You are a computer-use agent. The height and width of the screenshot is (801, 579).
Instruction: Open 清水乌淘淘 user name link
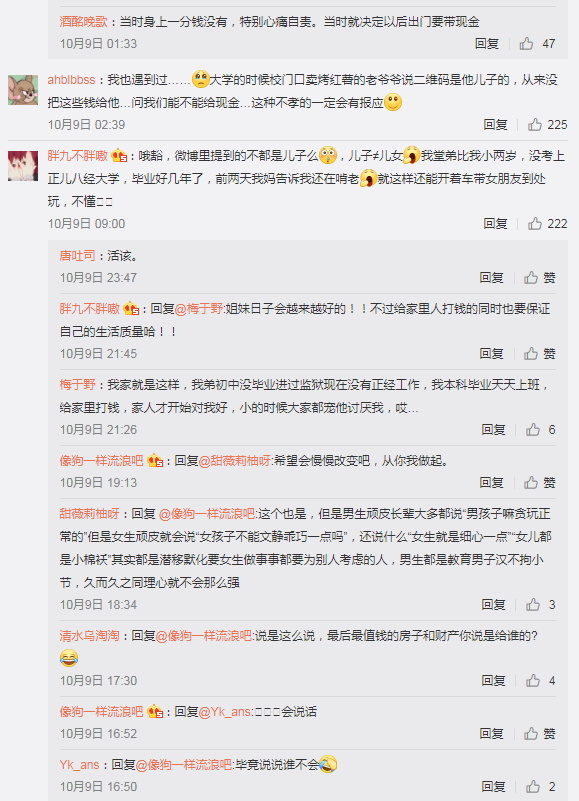coord(89,635)
